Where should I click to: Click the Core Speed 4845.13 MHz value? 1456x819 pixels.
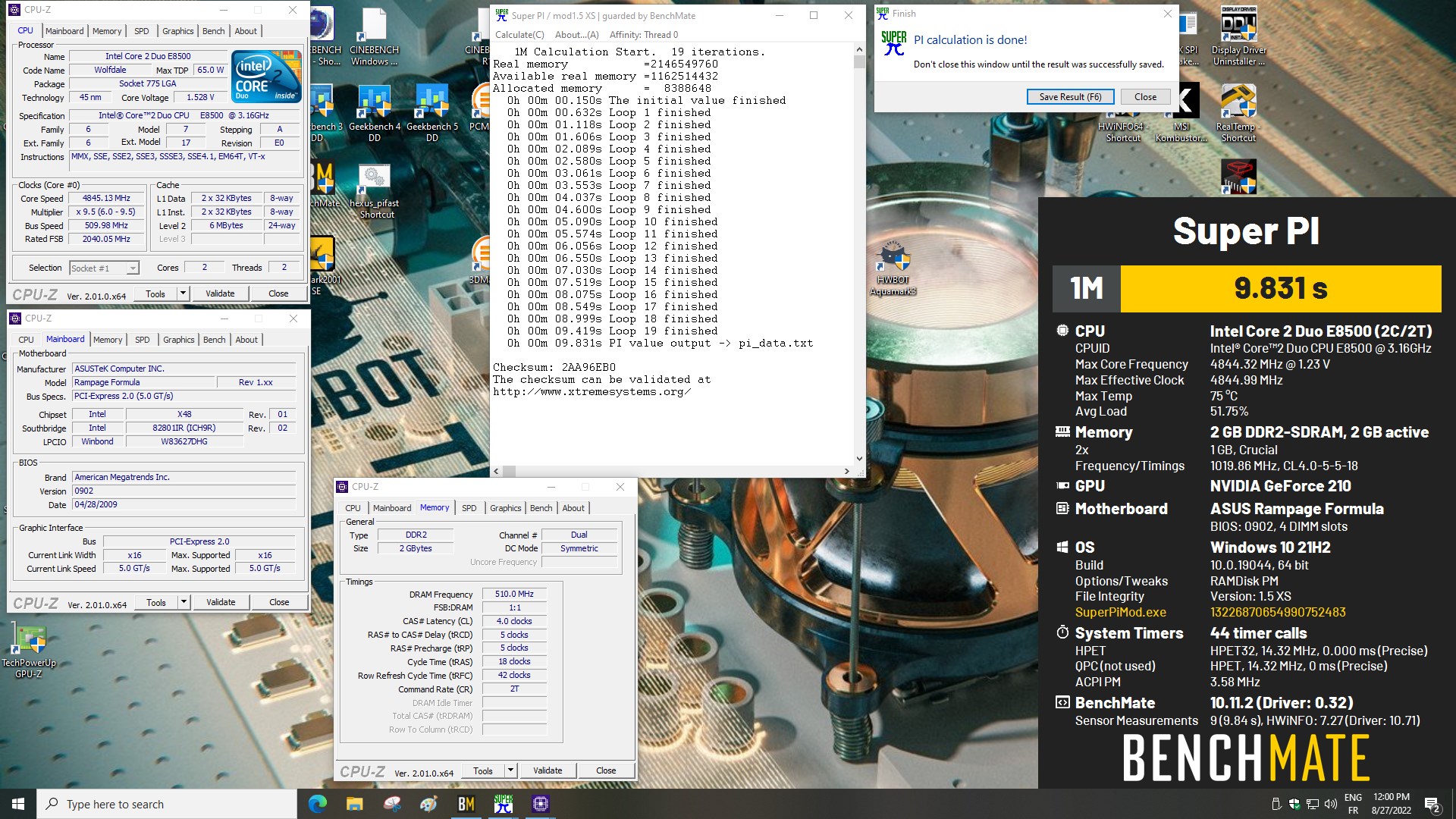(106, 199)
